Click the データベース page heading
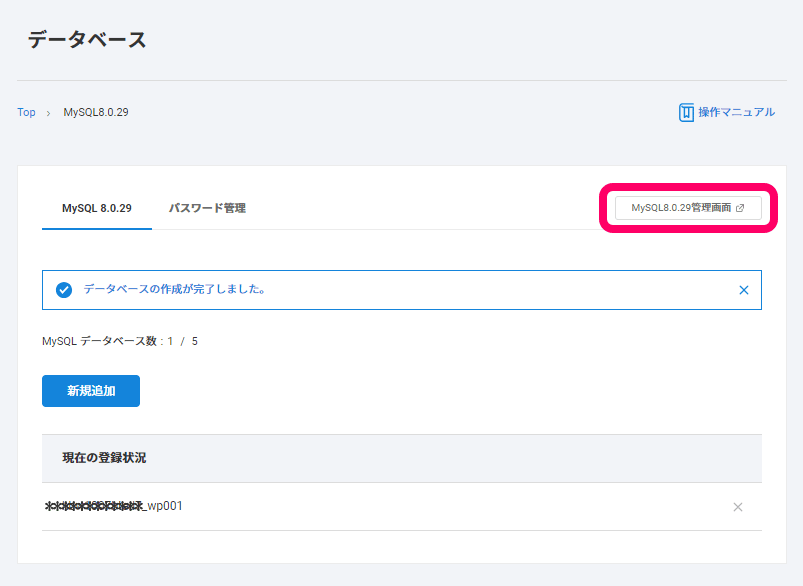803x586 pixels. click(87, 40)
